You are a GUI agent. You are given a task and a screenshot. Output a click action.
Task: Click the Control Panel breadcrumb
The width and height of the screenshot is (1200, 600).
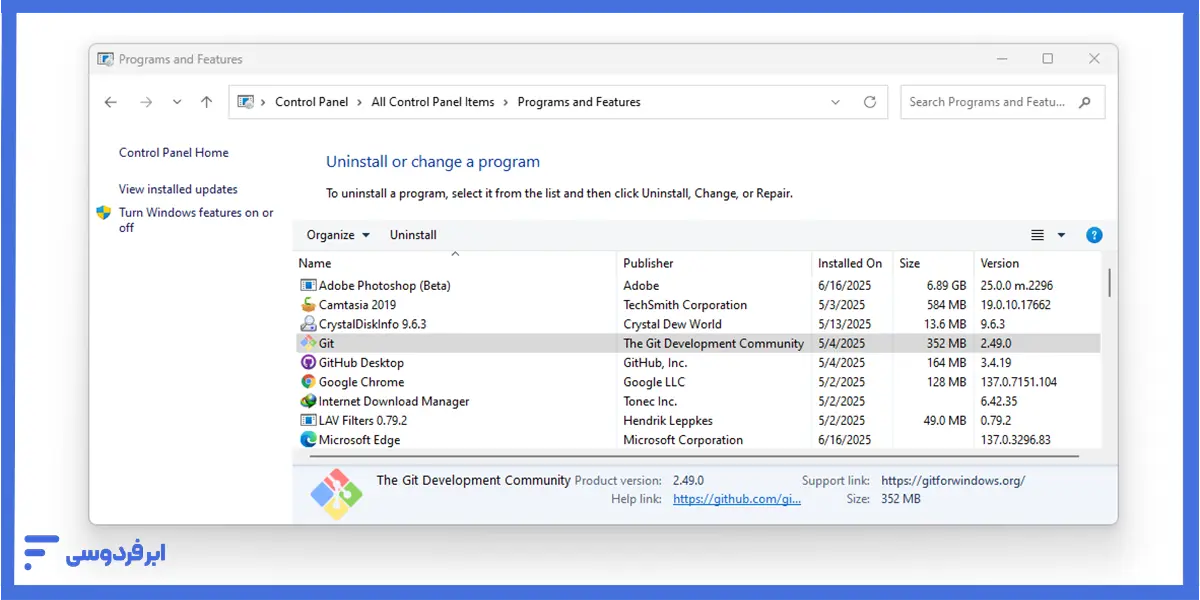click(312, 102)
